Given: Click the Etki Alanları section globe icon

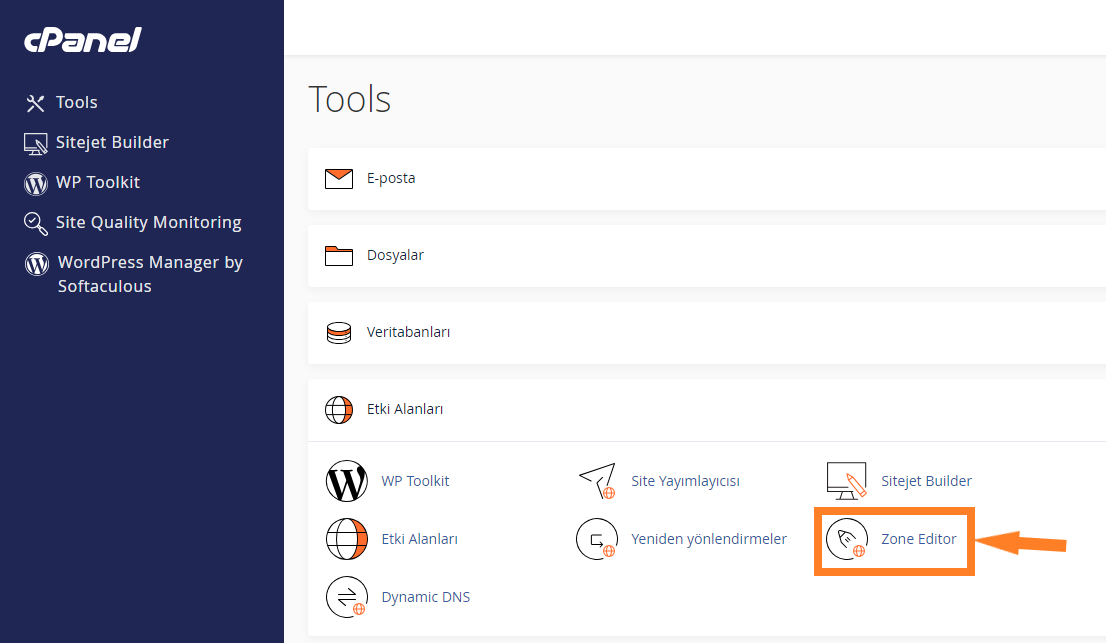Looking at the screenshot, I should click(x=339, y=410).
